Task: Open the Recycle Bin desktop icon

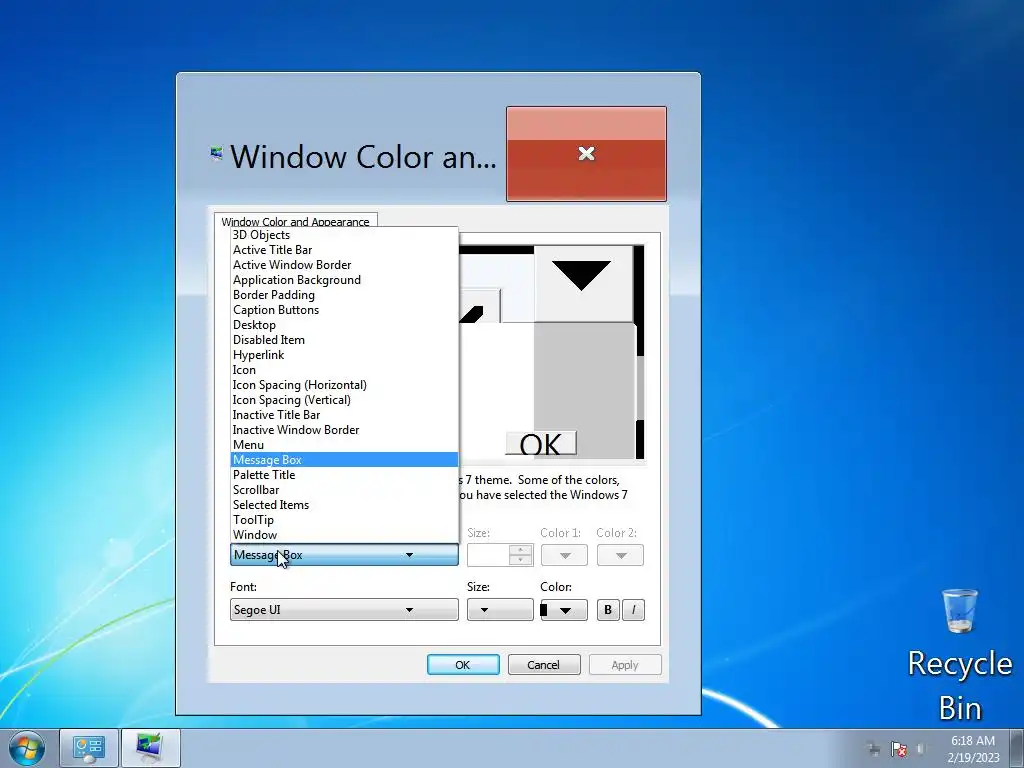Action: click(960, 655)
